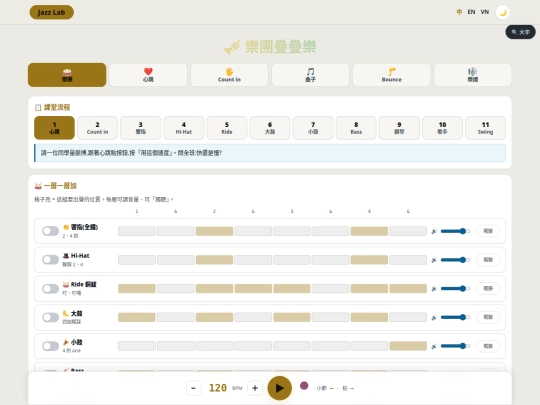Viewport: 540px width, 405px height.
Task: Click the 大字 large-text magnifier button
Action: [520, 32]
